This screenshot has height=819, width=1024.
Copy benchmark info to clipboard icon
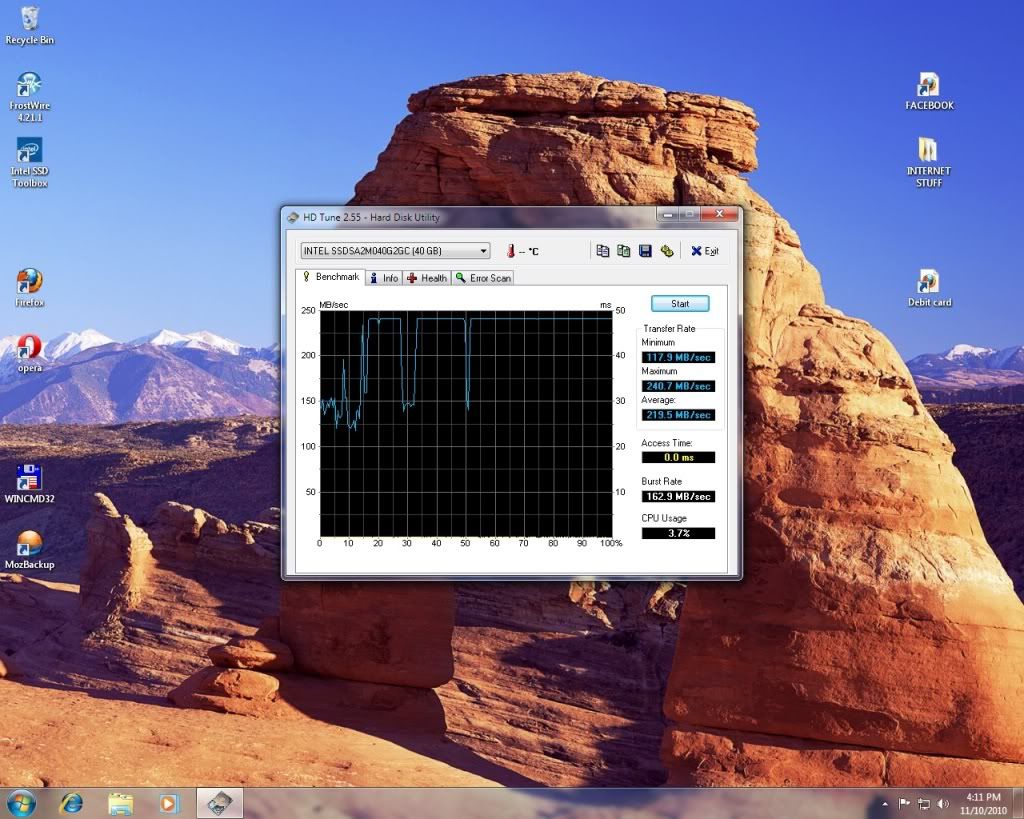[602, 251]
